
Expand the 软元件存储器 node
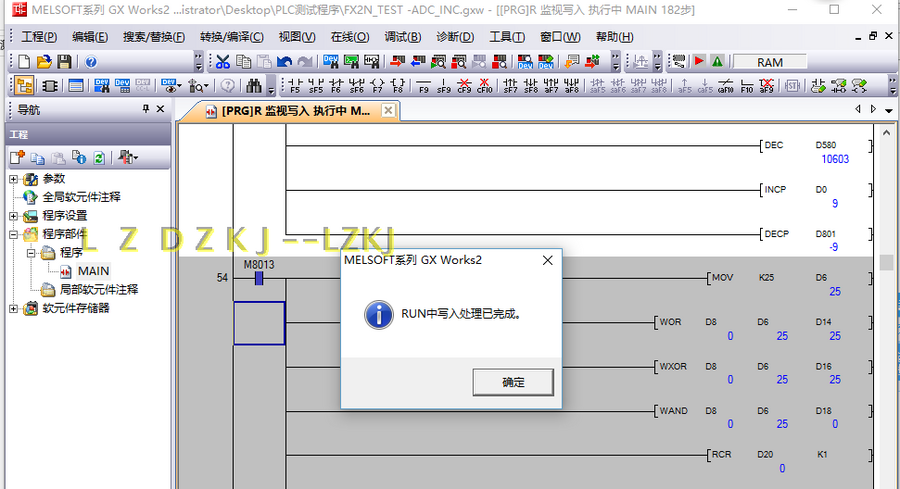(x=14, y=308)
